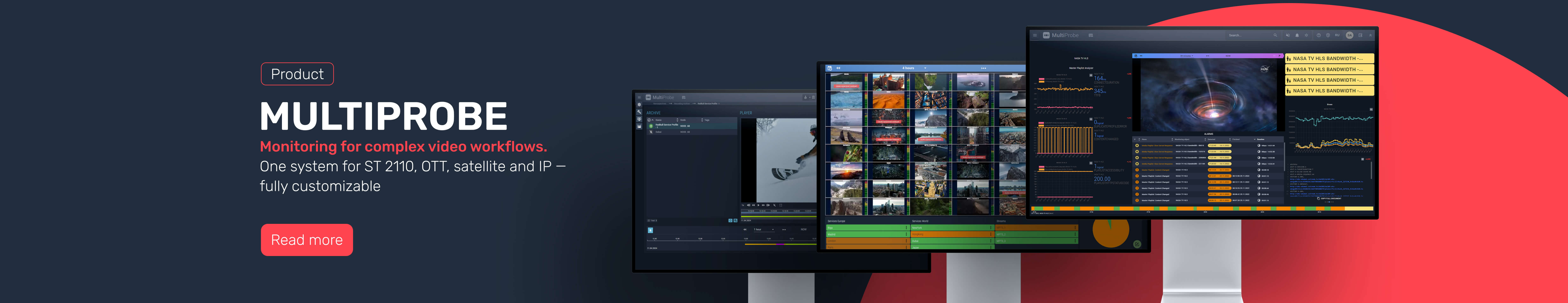Viewport: 1568px width, 303px height.
Task: Click rewind arrows on middle monitor
Action: (x=838, y=68)
